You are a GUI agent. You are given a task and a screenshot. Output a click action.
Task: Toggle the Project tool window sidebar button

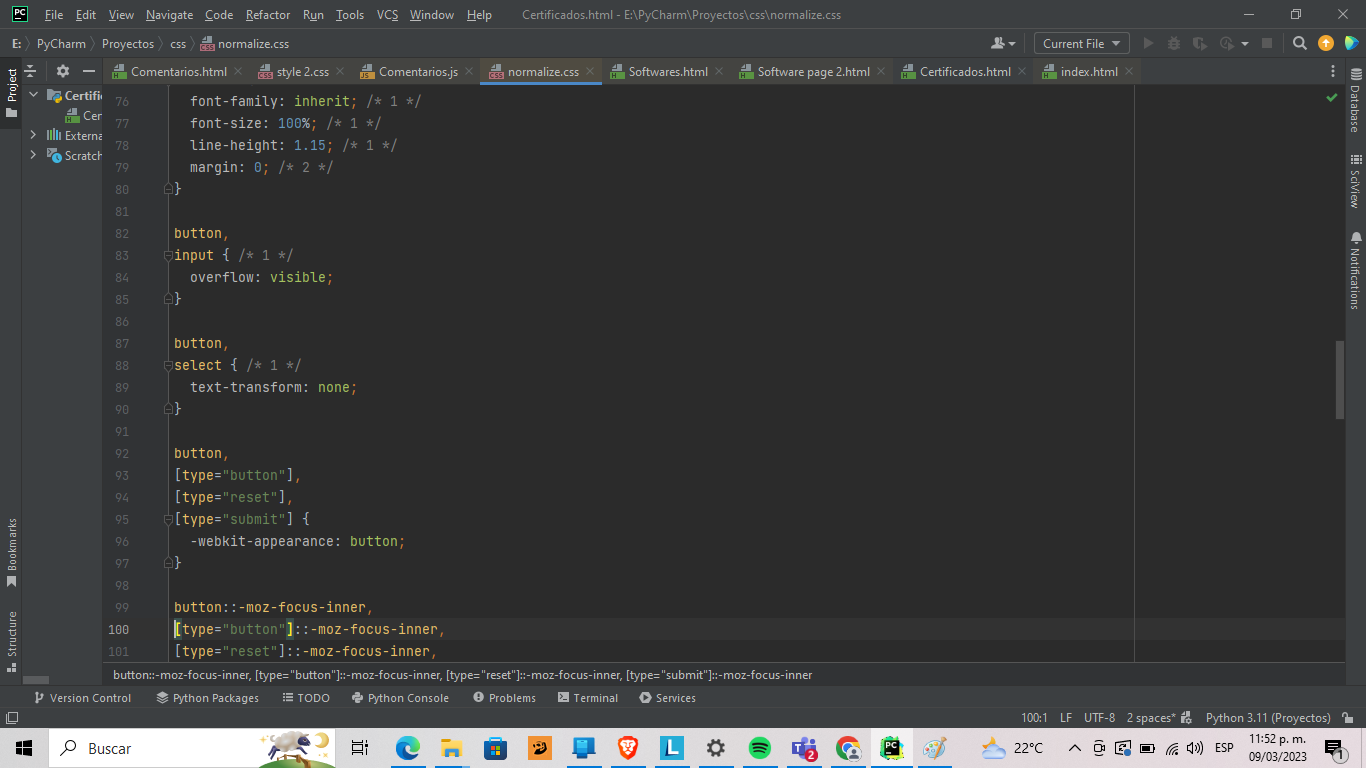click(x=11, y=91)
